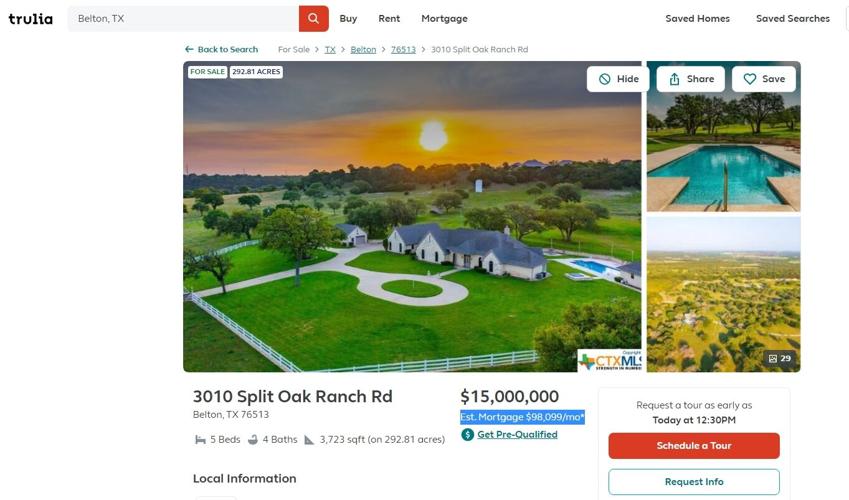
Task: Open the Rent menu
Action: click(x=389, y=18)
